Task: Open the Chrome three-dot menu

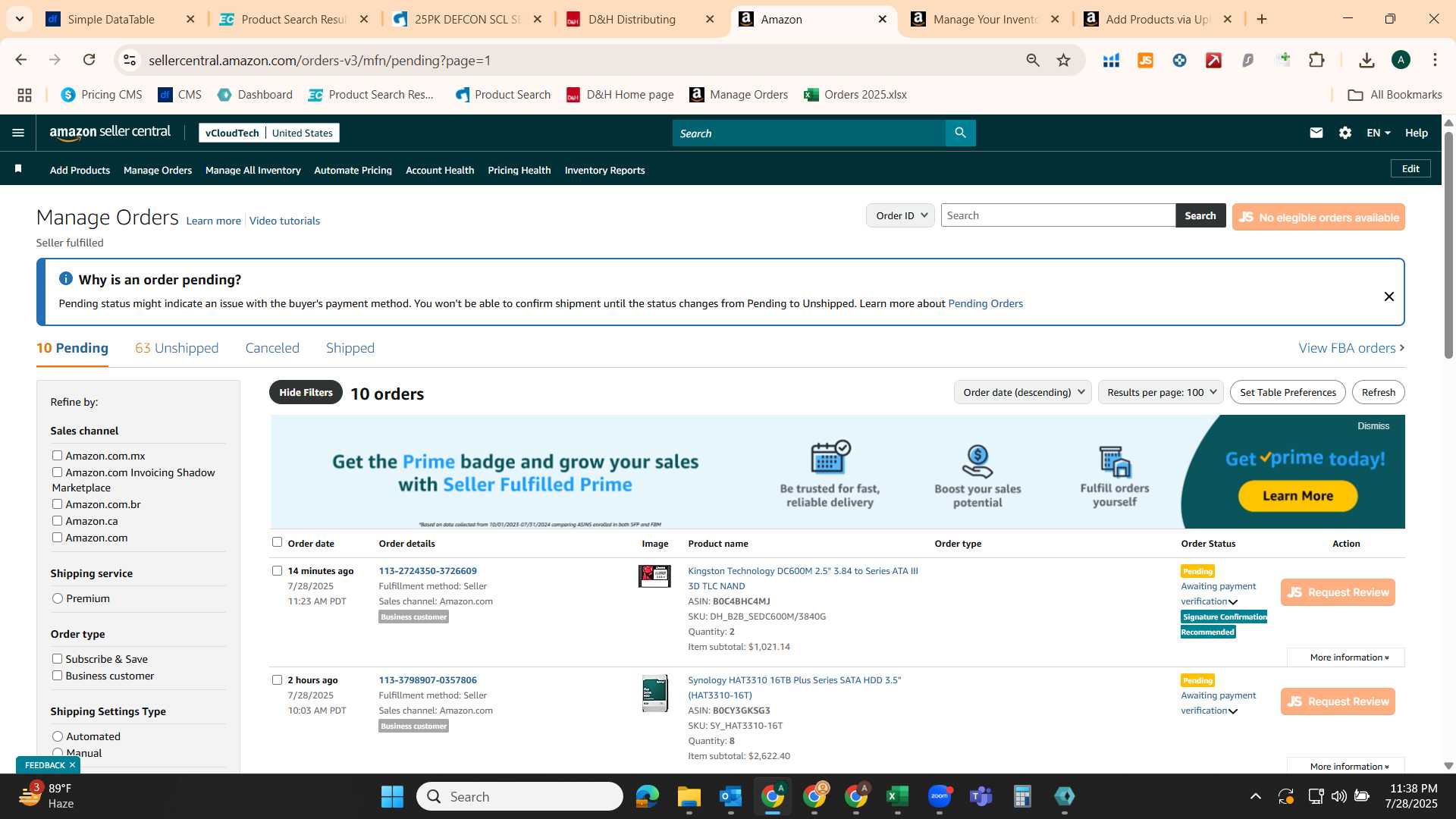Action: [1435, 60]
